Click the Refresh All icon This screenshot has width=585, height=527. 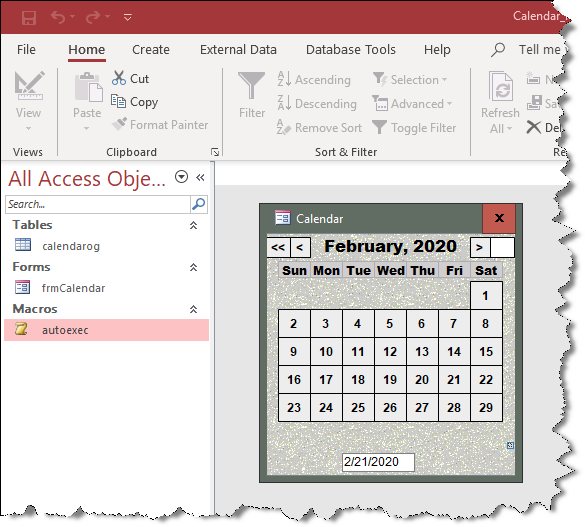[501, 87]
